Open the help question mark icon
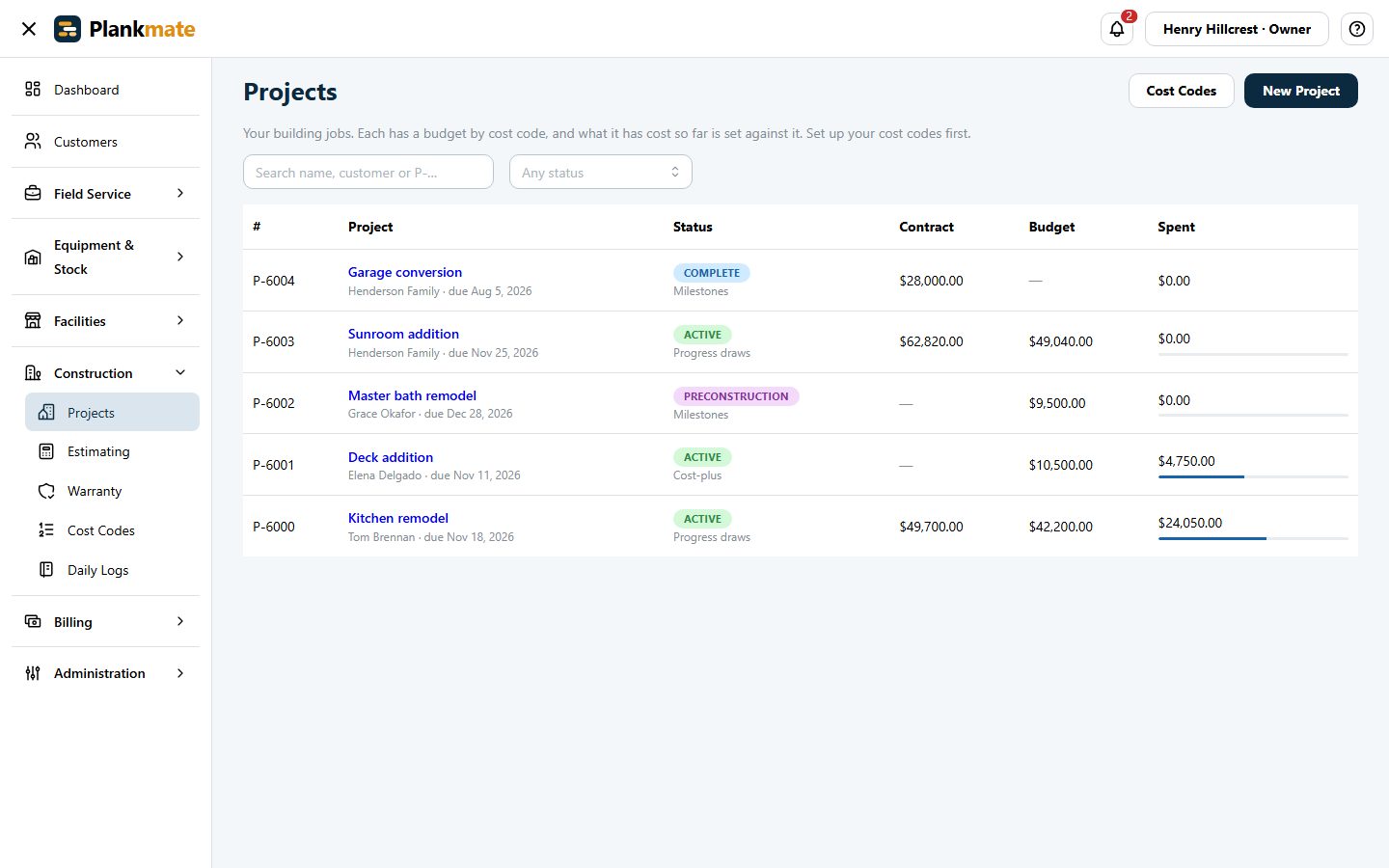 coord(1357,29)
